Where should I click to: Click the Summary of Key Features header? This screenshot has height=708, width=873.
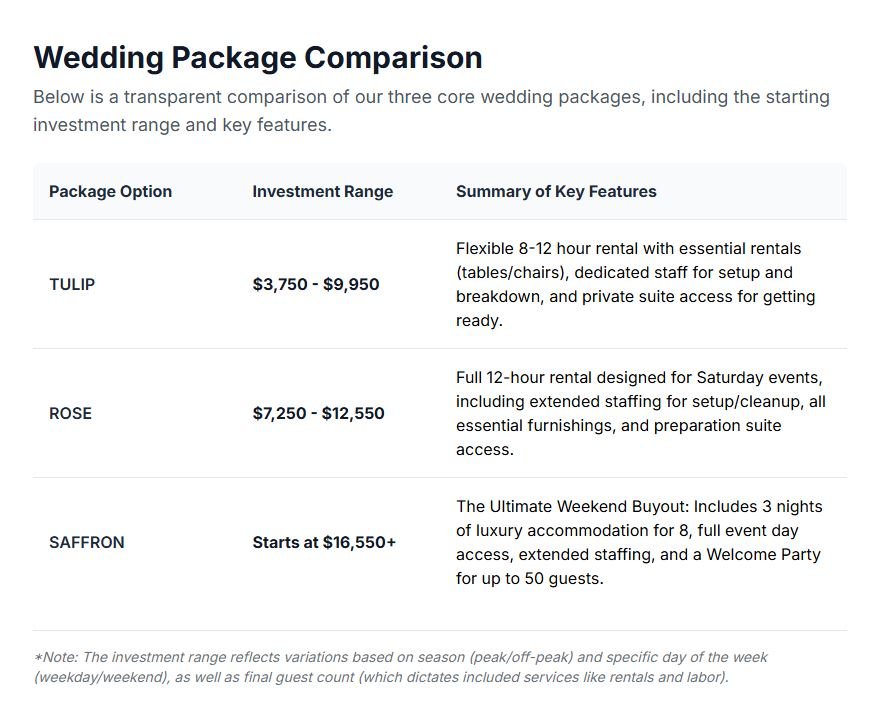(x=556, y=191)
